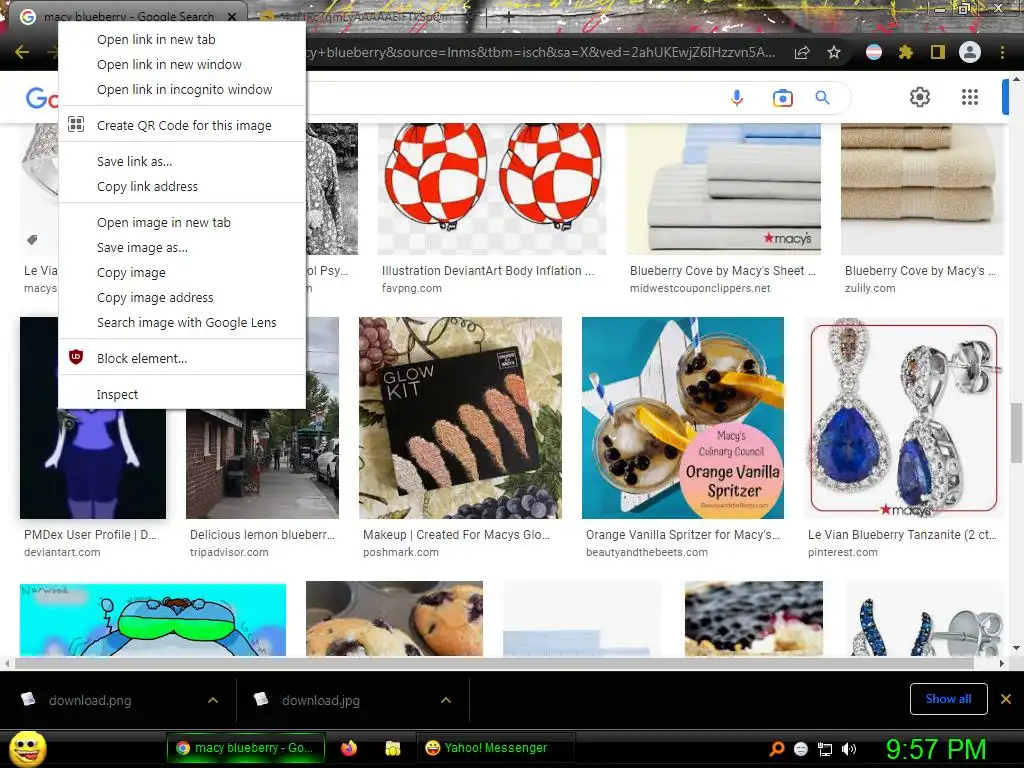The image size is (1024, 768).
Task: Click the tray smiley face icon
Action: [x=801, y=749]
